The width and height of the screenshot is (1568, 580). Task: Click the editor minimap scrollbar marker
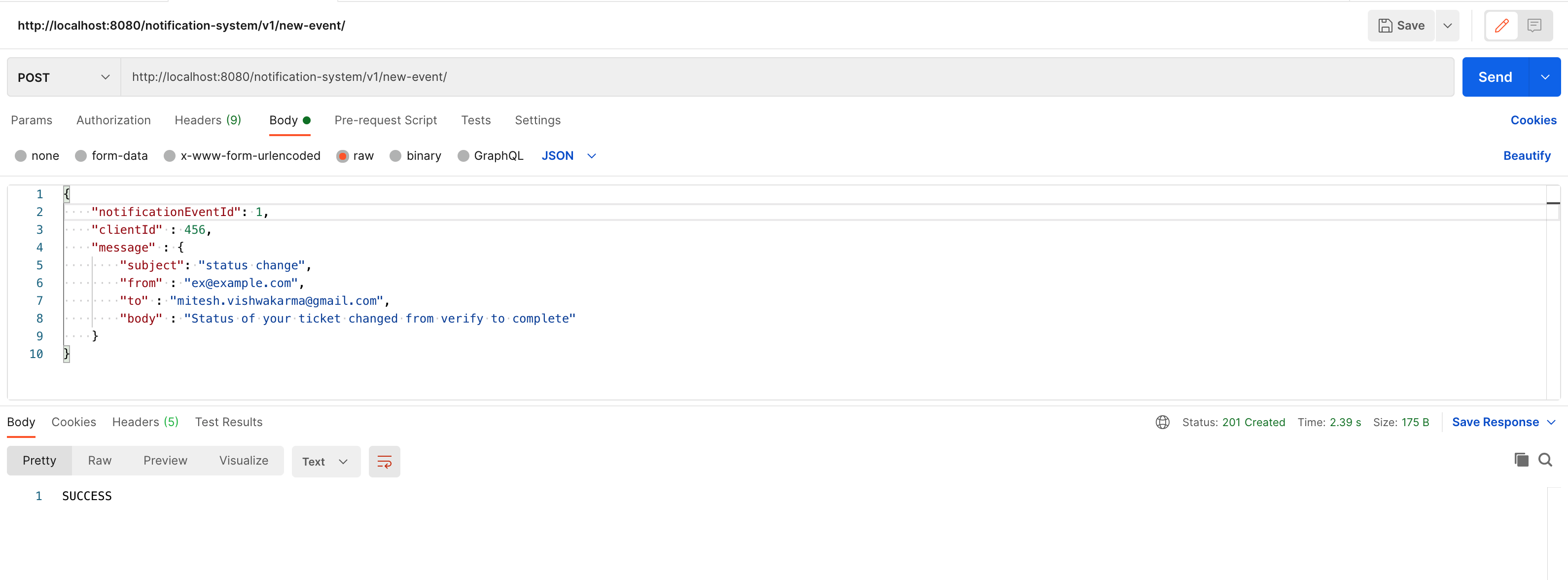[x=1553, y=203]
